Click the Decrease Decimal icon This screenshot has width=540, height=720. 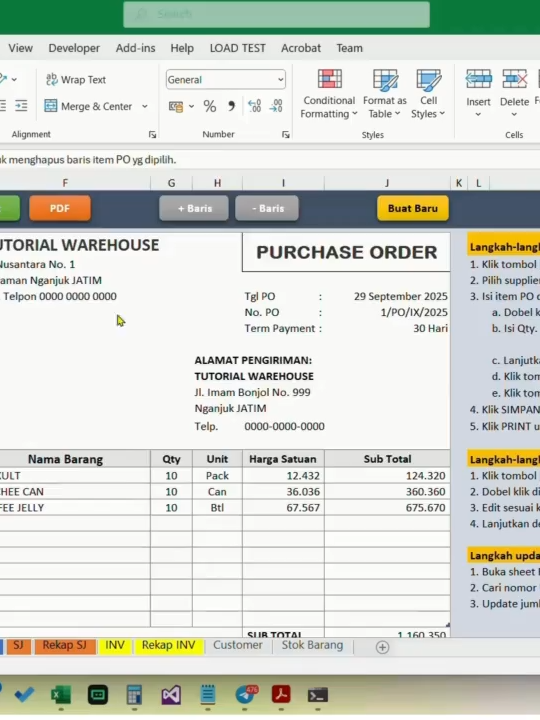coord(276,107)
